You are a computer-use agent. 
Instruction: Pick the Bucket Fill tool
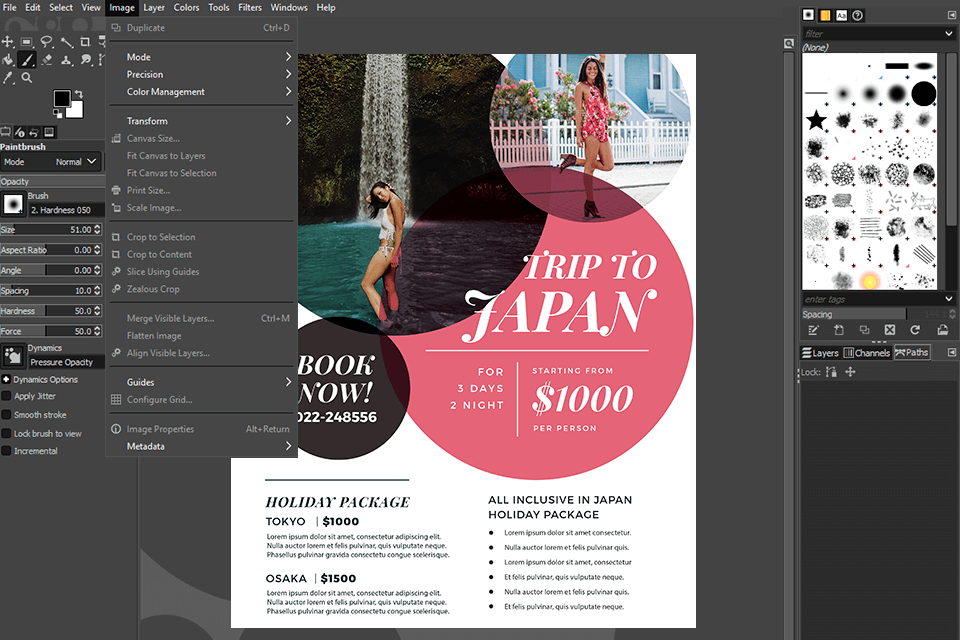(x=8, y=60)
